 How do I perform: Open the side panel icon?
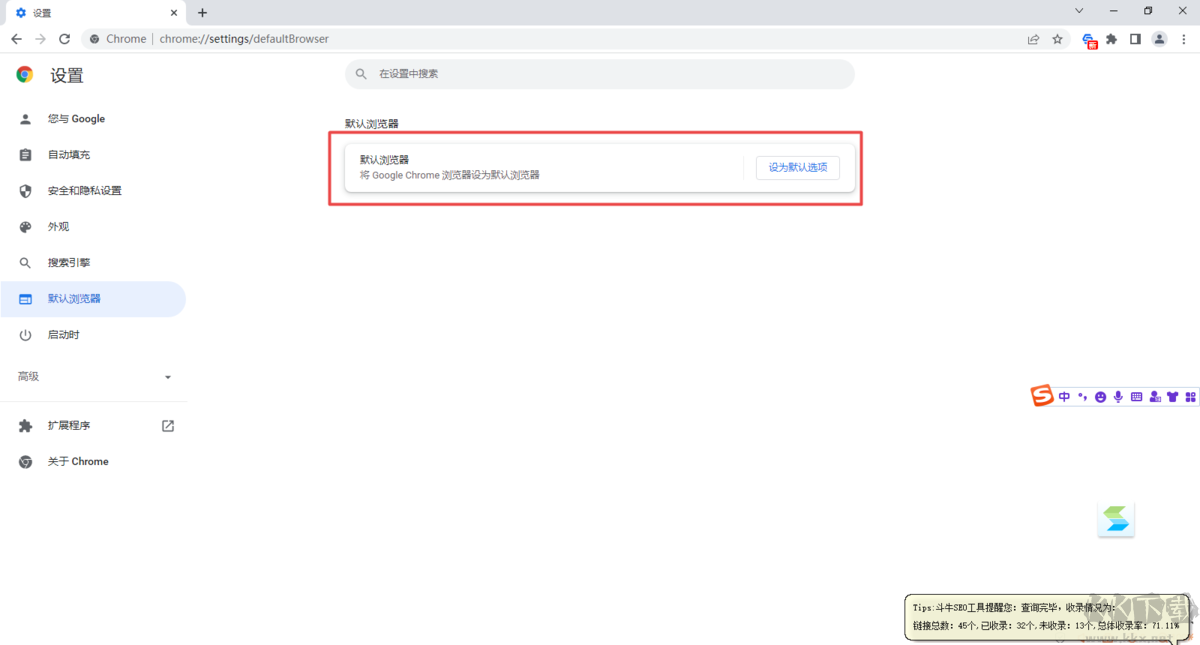[1135, 39]
